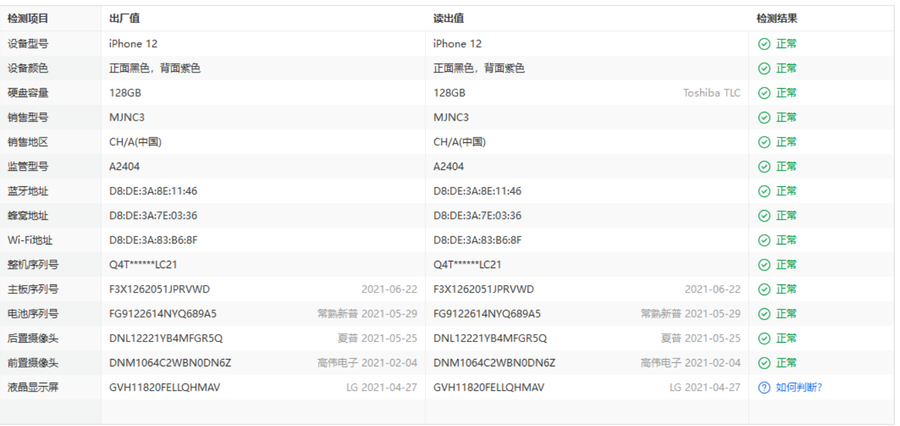The width and height of the screenshot is (900, 426).
Task: Click the 读出值 column header
Action: coord(448,18)
